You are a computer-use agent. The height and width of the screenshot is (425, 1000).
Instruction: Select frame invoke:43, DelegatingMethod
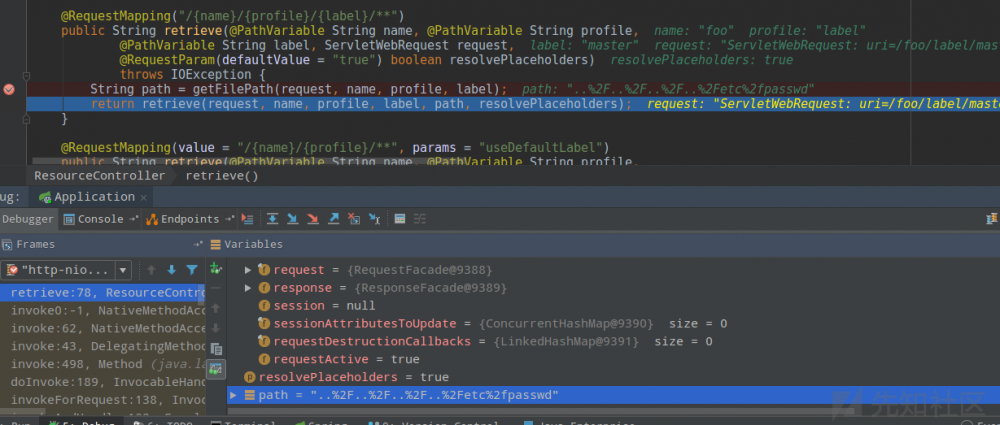point(102,347)
